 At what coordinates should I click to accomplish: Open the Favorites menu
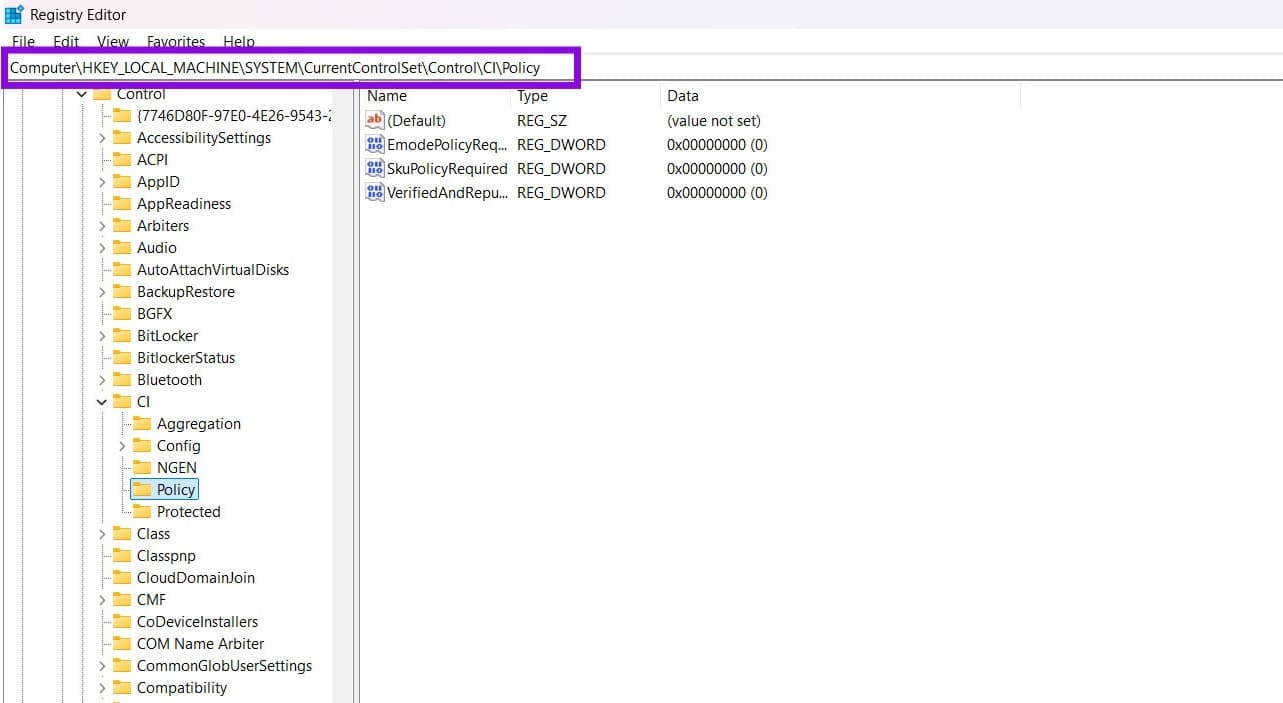176,42
